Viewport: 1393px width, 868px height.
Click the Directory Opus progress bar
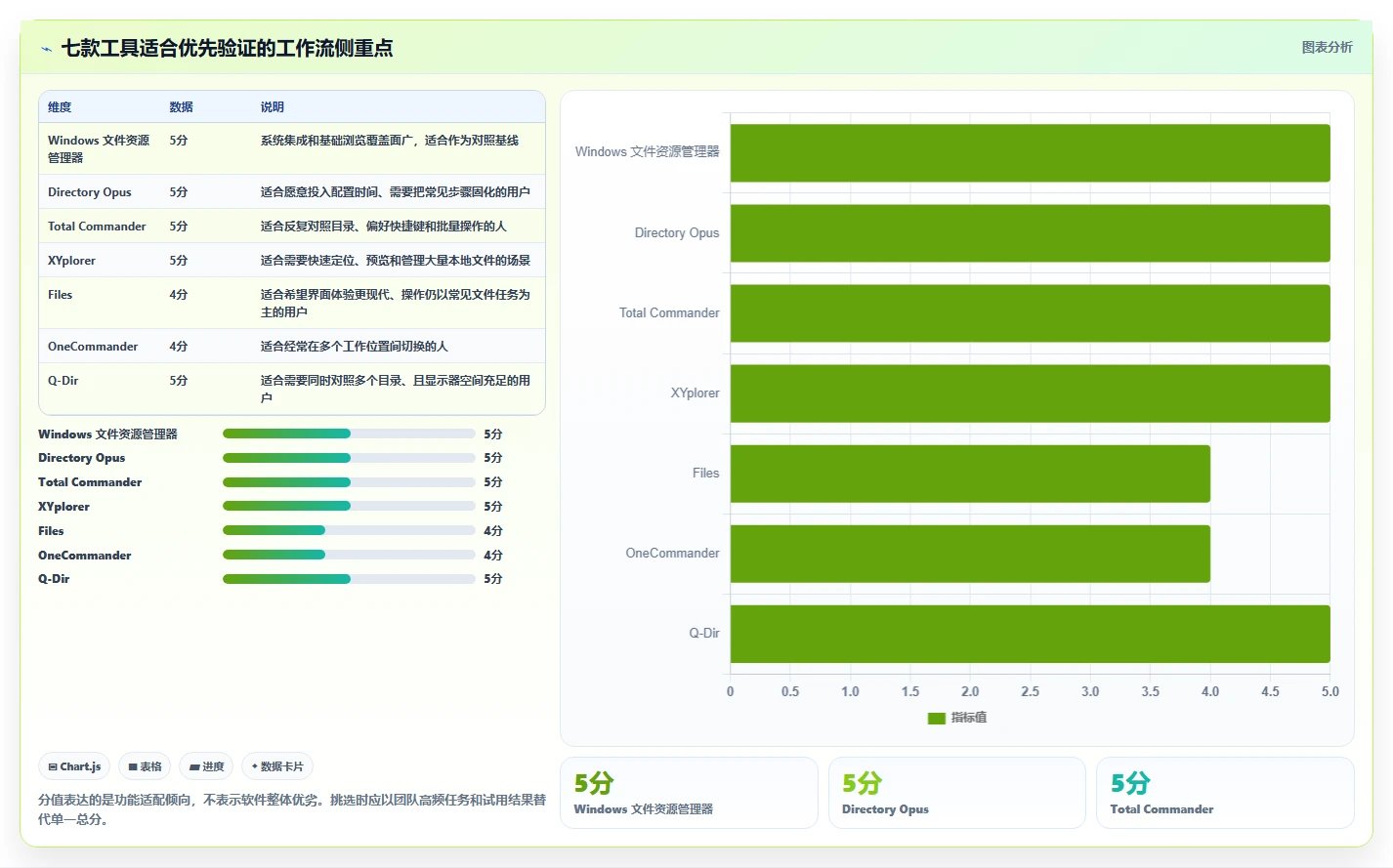(349, 458)
